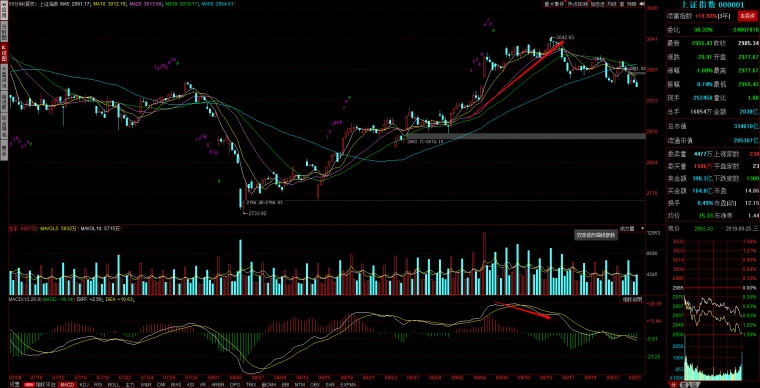Select the KDJ indicator tab
The width and height of the screenshot is (760, 388).
[84, 385]
